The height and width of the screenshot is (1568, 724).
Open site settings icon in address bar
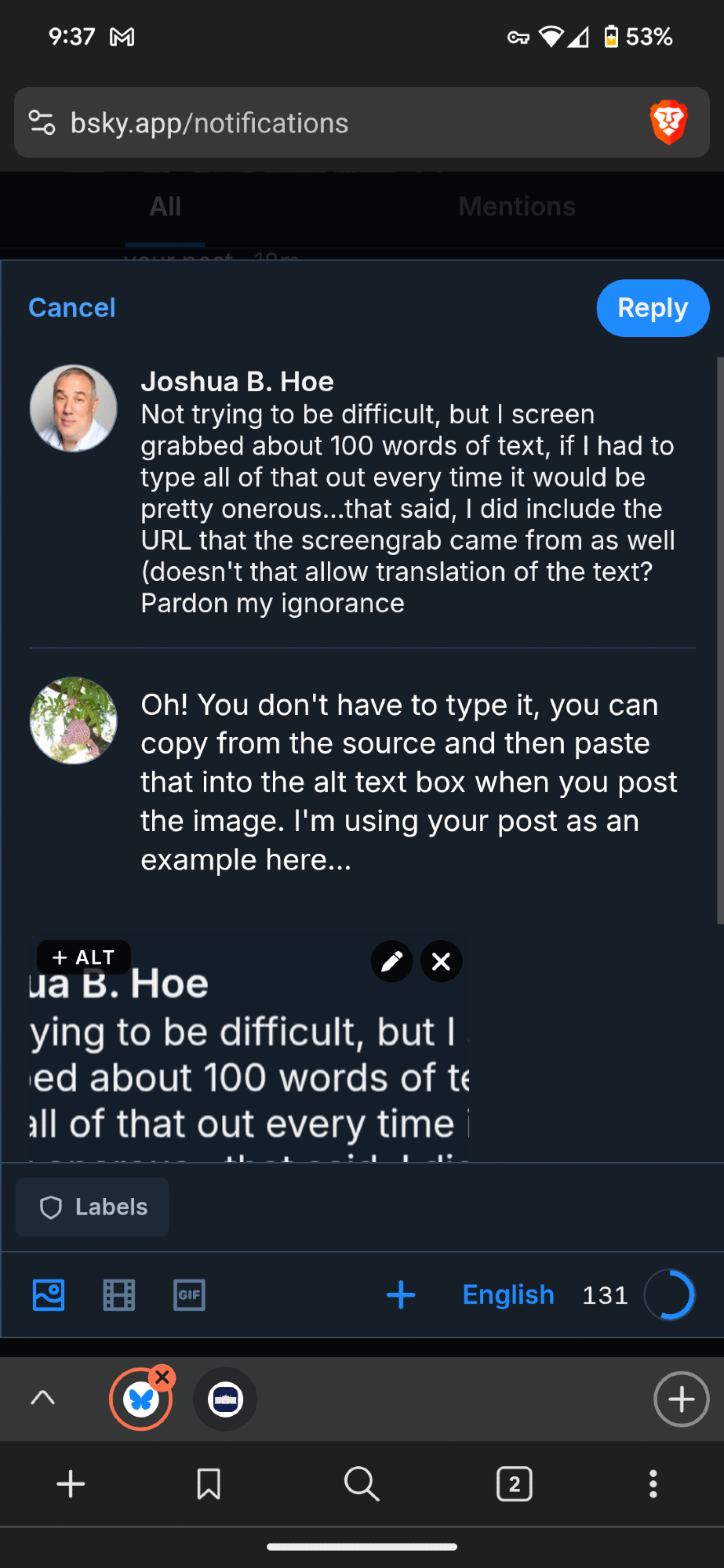(x=42, y=123)
